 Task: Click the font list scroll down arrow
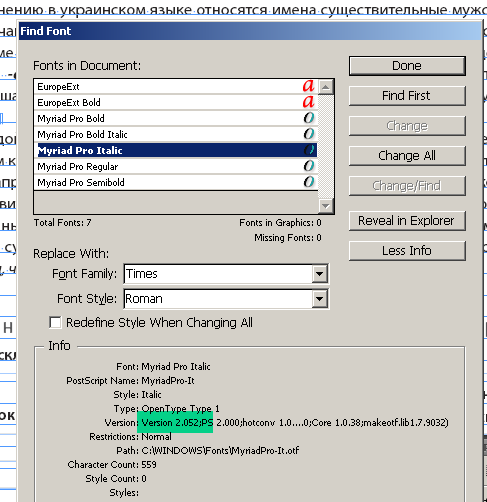click(x=325, y=205)
